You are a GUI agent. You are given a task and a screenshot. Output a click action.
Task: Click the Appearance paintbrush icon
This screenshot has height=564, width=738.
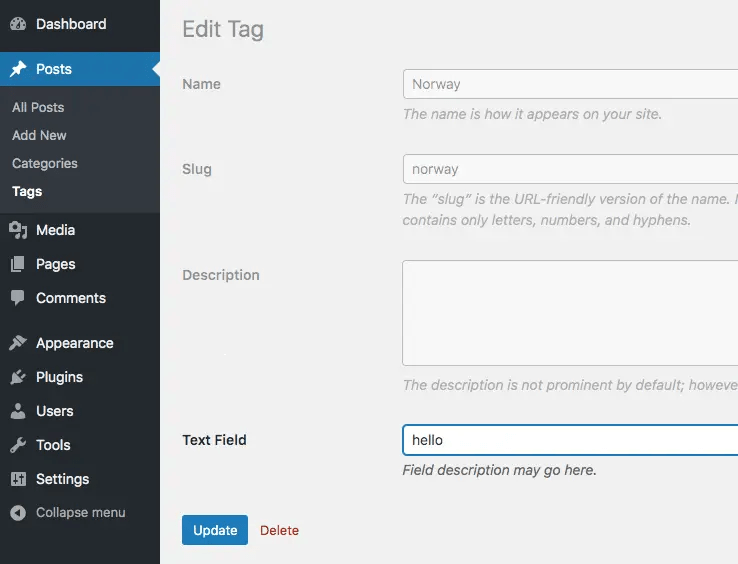(18, 343)
